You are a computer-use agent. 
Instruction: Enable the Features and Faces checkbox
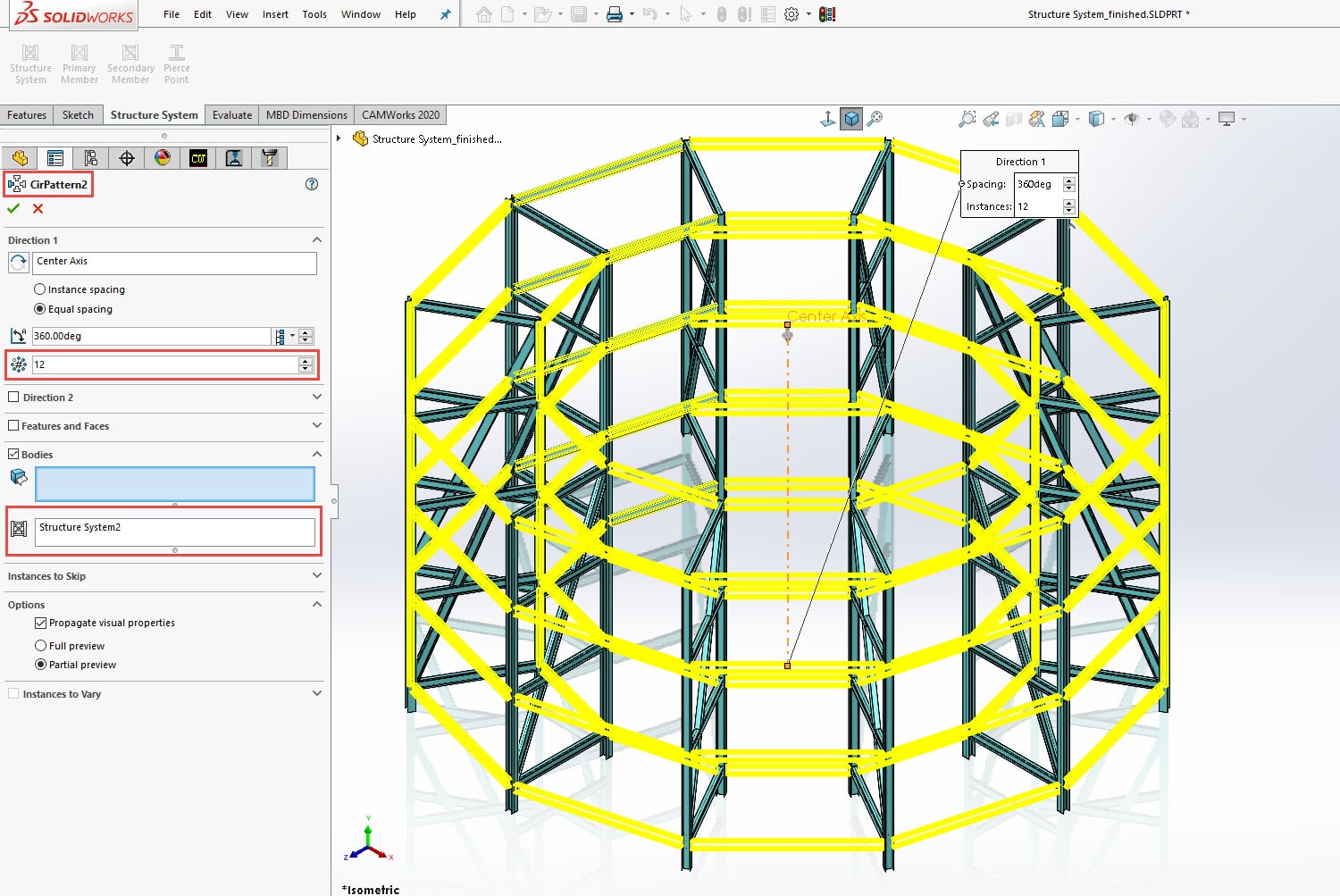[13, 426]
